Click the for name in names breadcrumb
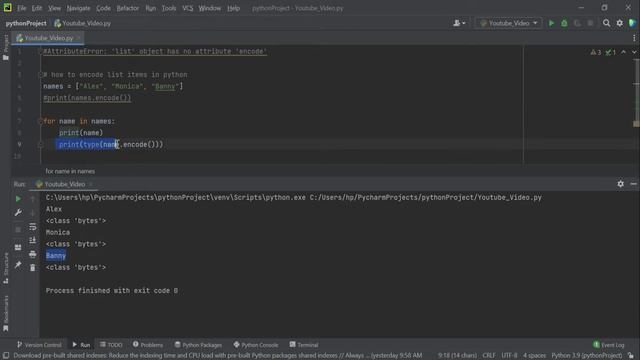The image size is (640, 360). tap(70, 171)
